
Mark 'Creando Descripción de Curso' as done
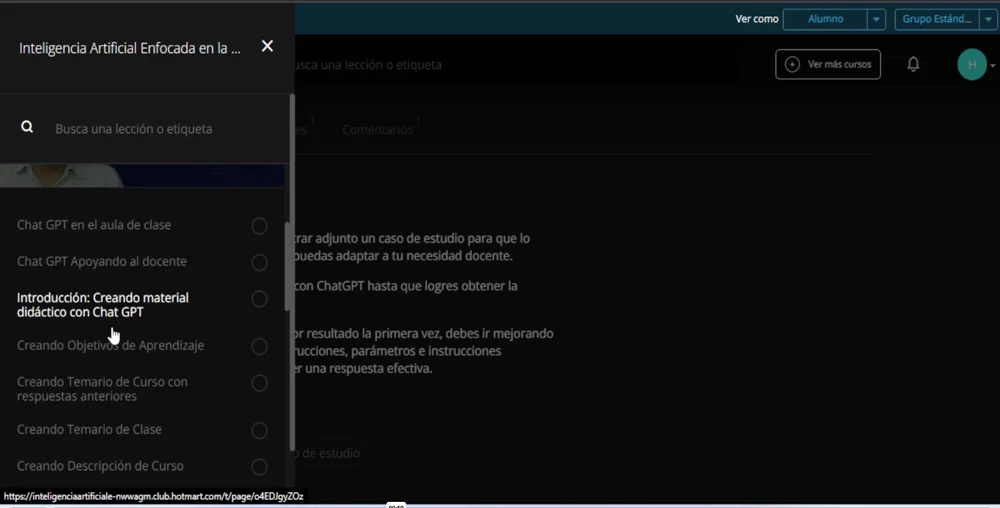(x=259, y=466)
